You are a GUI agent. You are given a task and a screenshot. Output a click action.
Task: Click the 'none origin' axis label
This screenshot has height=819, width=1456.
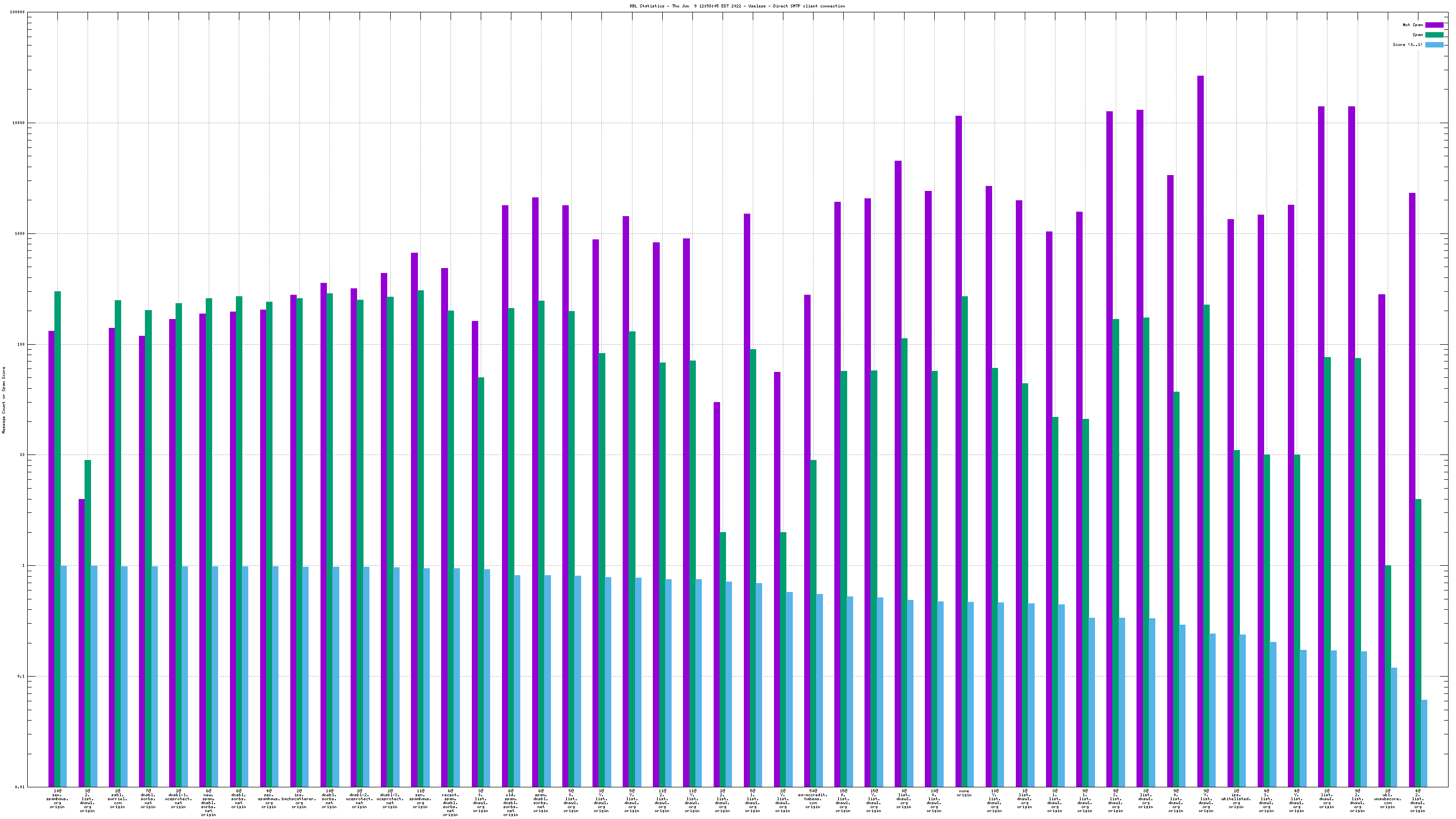coord(964,793)
